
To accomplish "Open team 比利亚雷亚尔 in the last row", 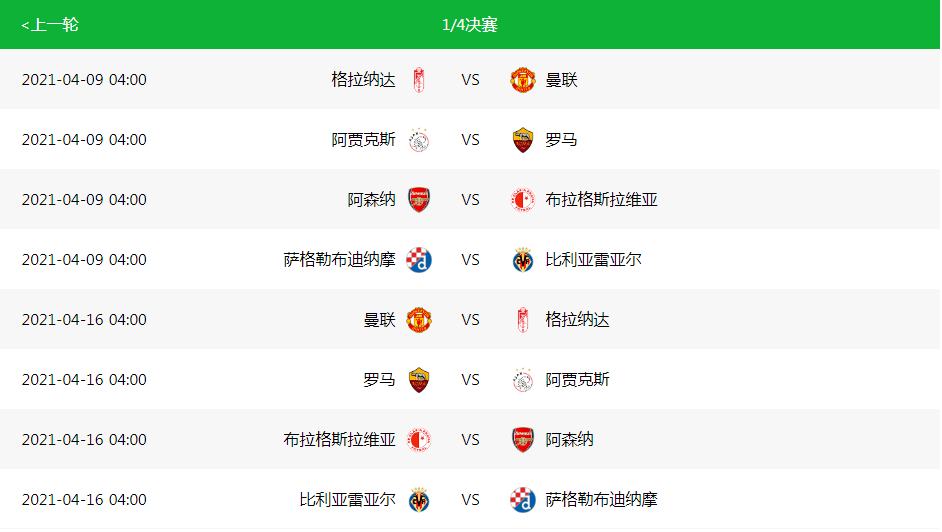I will (x=347, y=499).
